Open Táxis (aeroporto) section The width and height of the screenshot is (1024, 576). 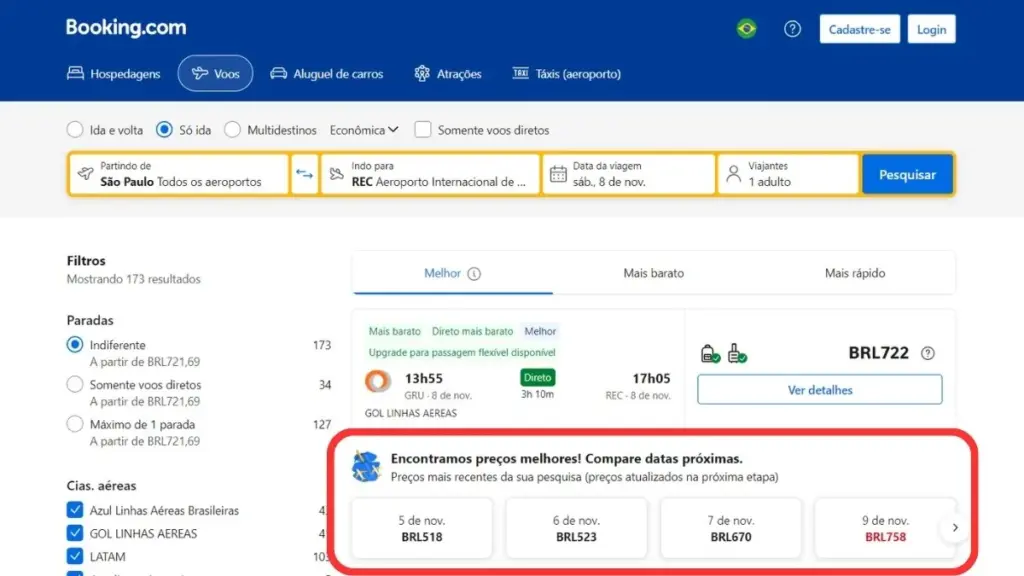[566, 74]
